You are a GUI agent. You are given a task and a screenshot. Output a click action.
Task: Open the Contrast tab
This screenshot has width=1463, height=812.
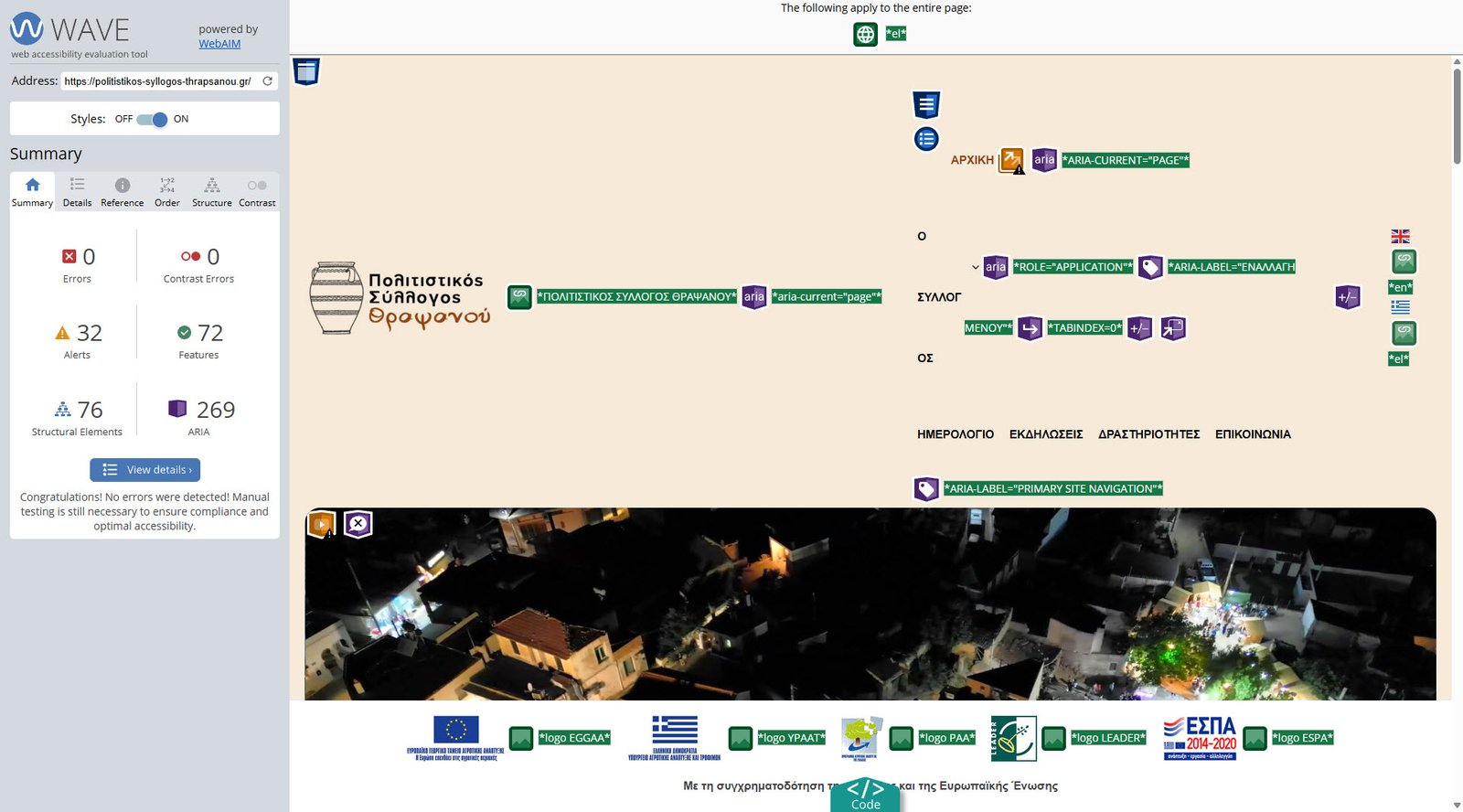257,192
